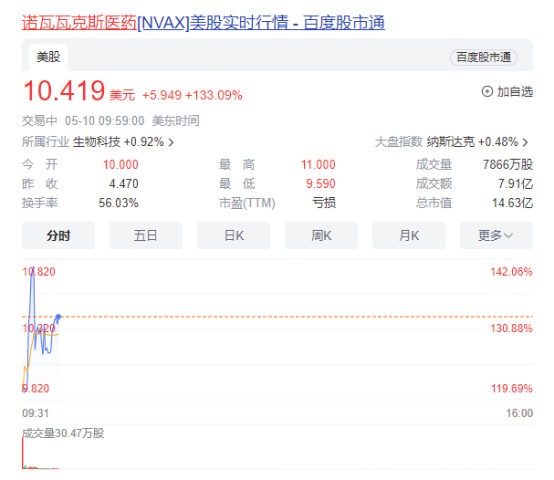The width and height of the screenshot is (554, 480).
Task: Expand index details chevron after +0.48%
Action: coord(525,142)
